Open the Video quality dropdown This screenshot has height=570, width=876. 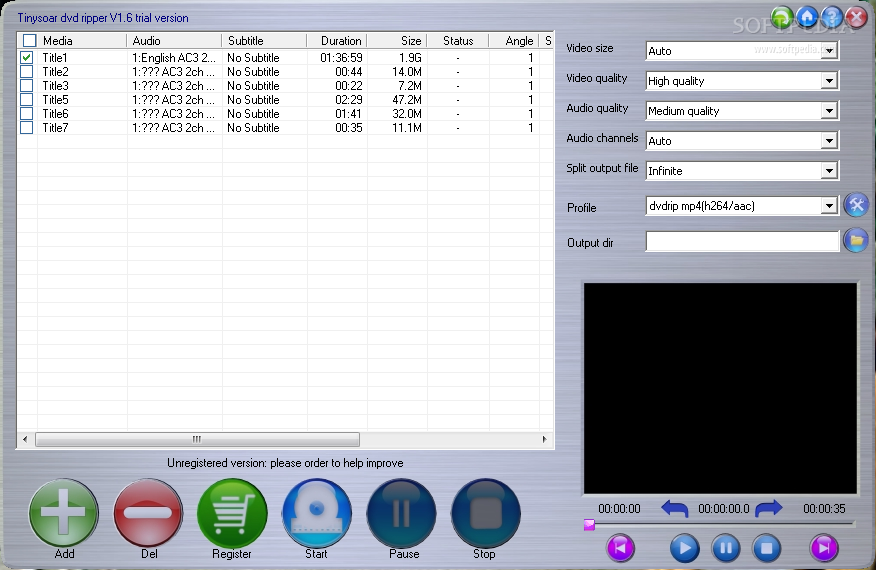click(x=829, y=81)
